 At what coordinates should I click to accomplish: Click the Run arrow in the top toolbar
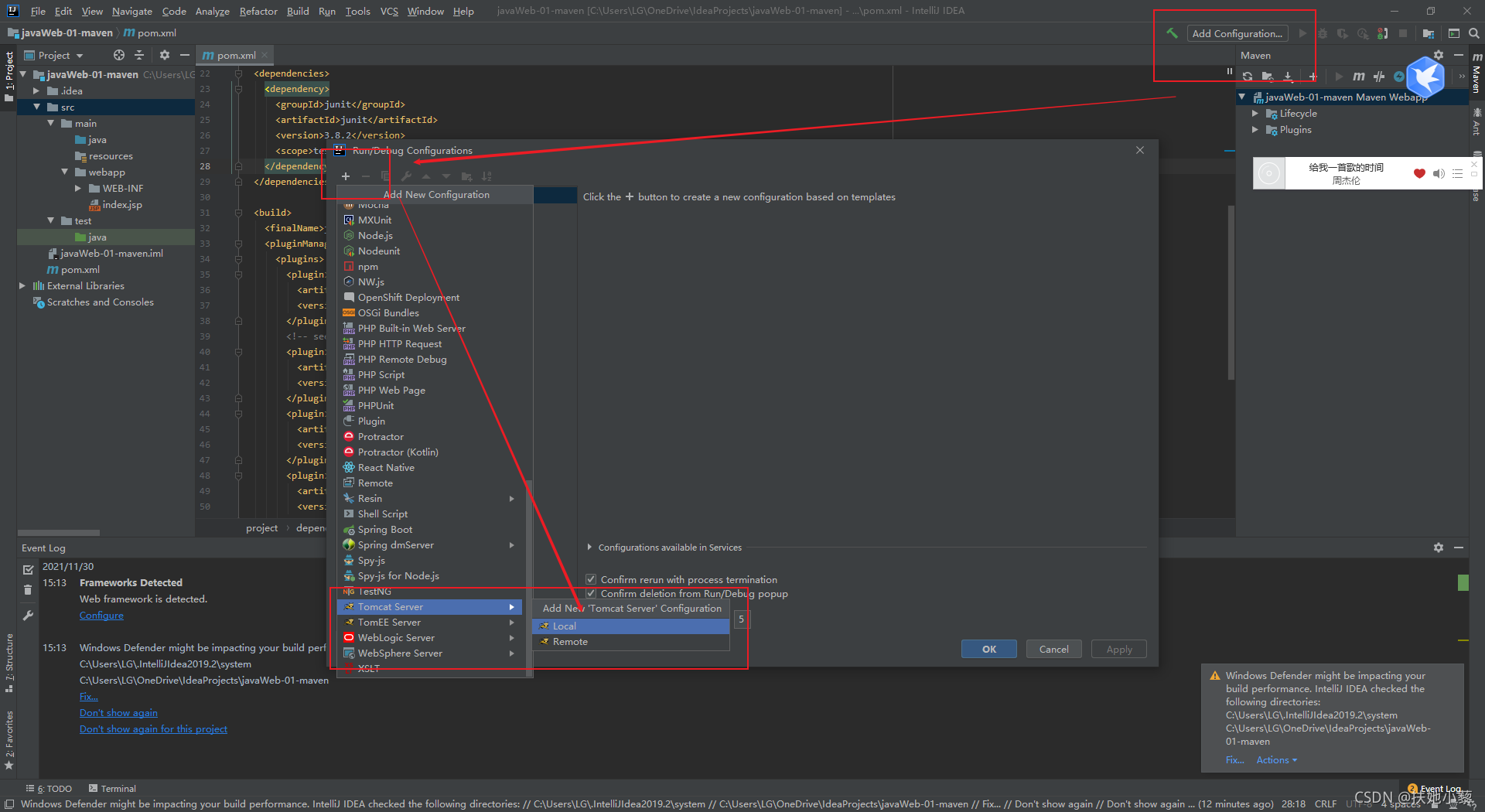pos(1302,33)
